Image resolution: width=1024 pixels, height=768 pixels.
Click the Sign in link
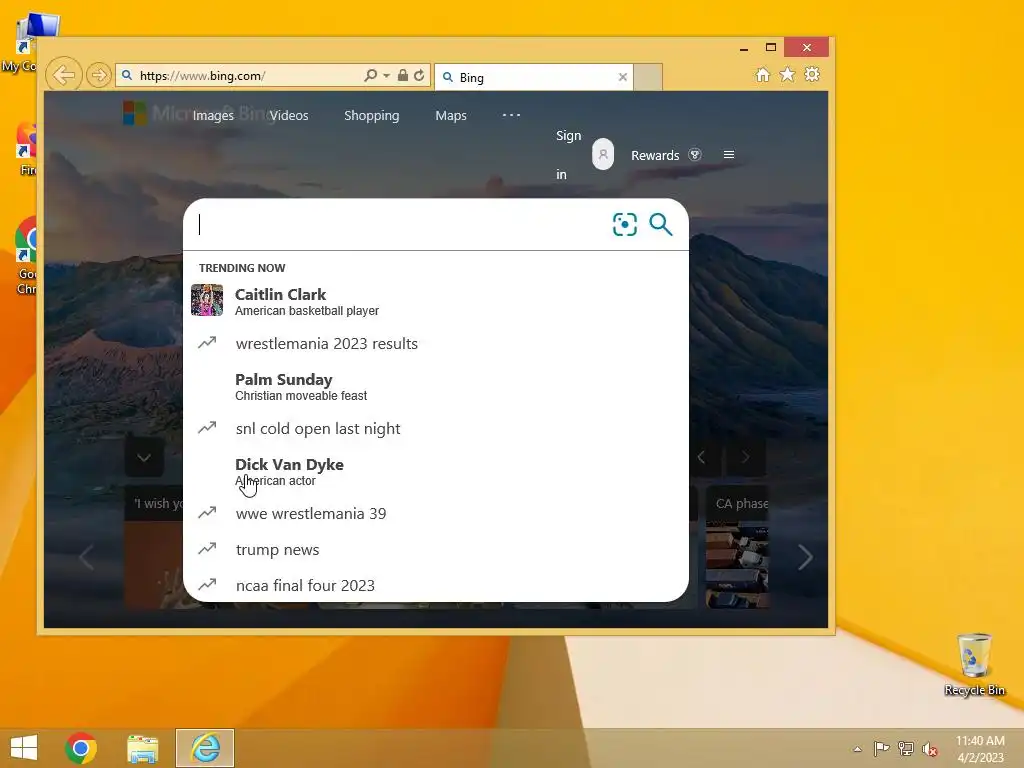point(568,155)
